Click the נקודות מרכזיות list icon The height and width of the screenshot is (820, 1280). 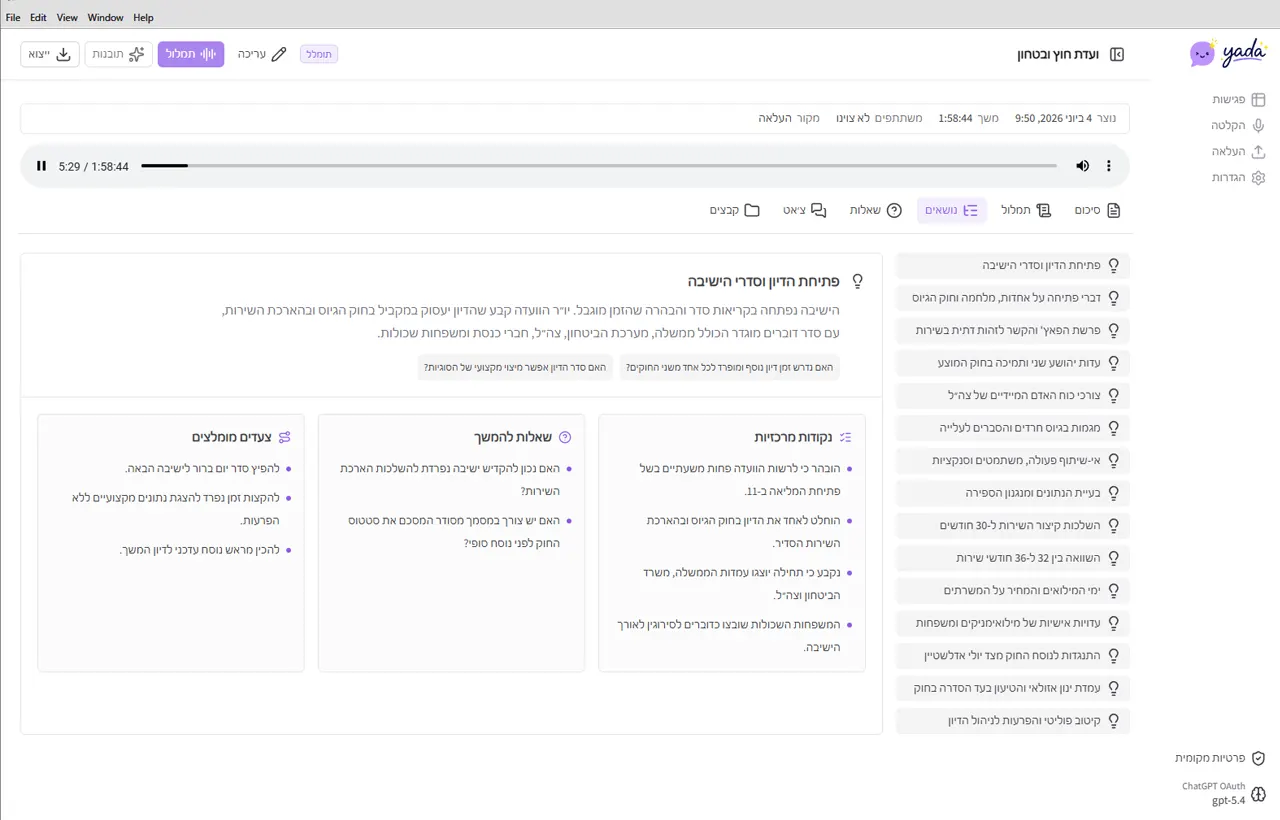(845, 437)
